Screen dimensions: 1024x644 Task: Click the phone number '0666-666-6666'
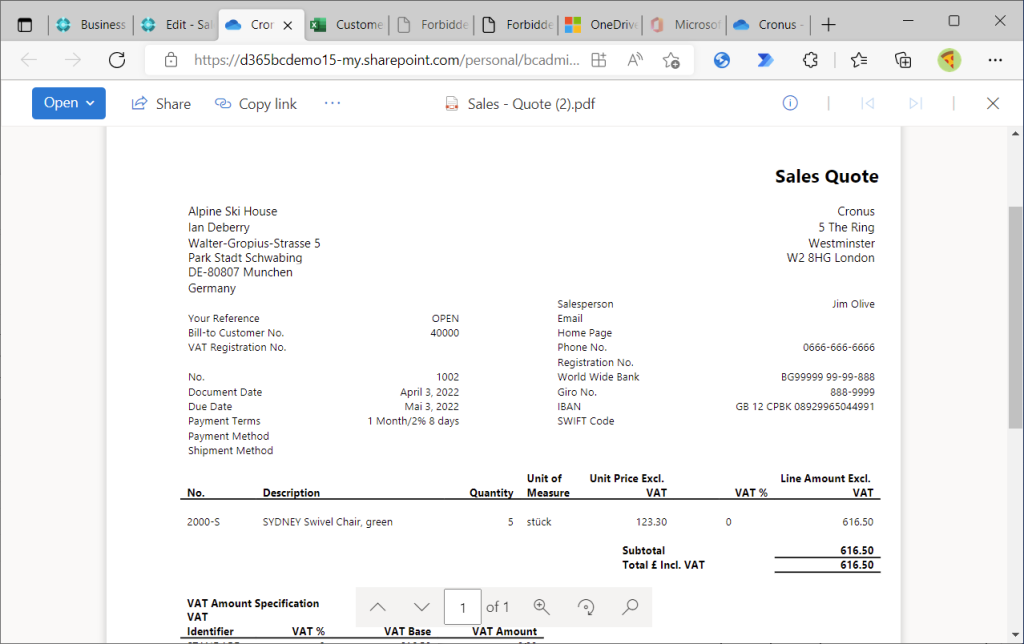[x=839, y=347]
